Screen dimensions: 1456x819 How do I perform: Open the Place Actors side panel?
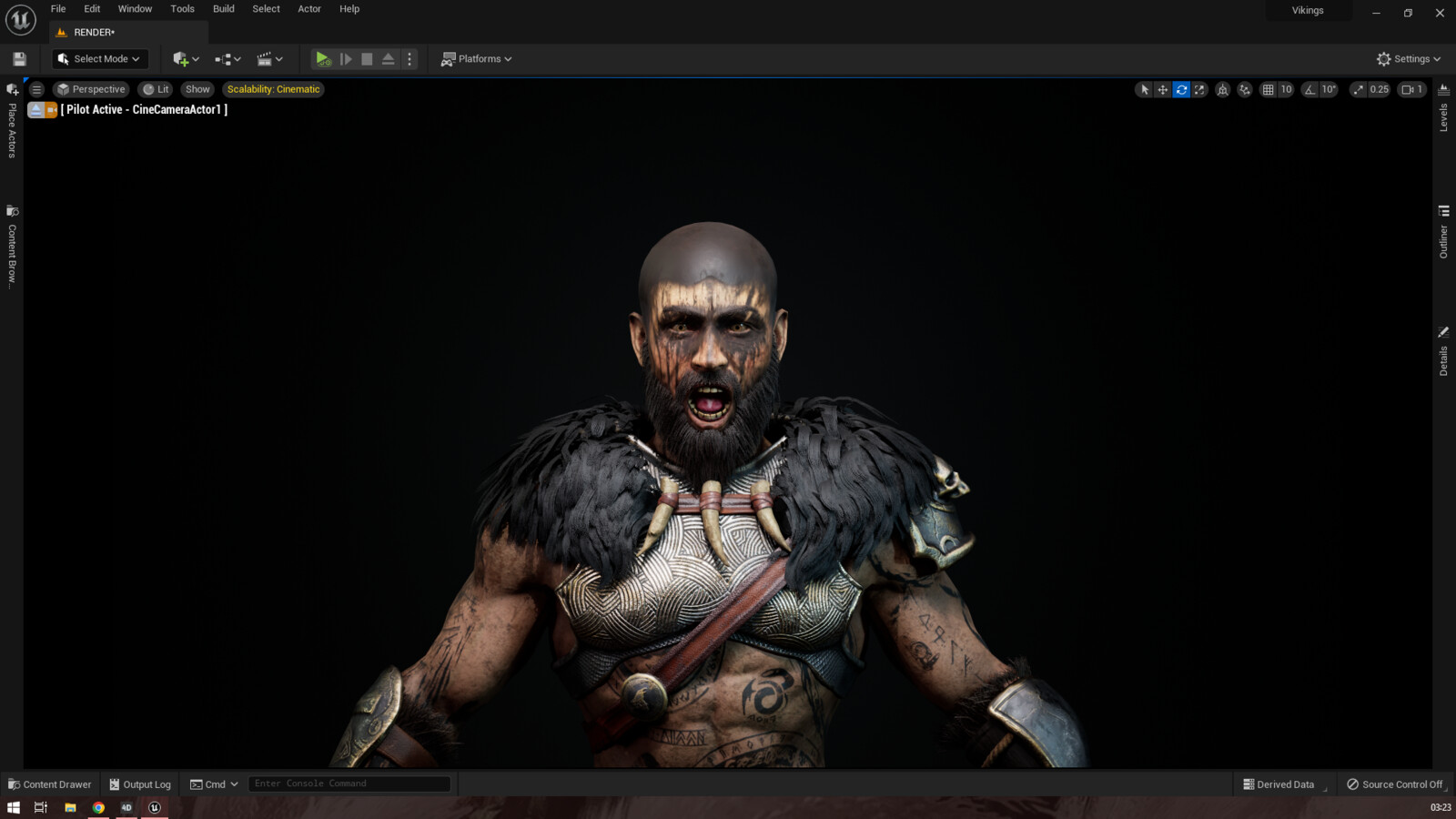[12, 120]
